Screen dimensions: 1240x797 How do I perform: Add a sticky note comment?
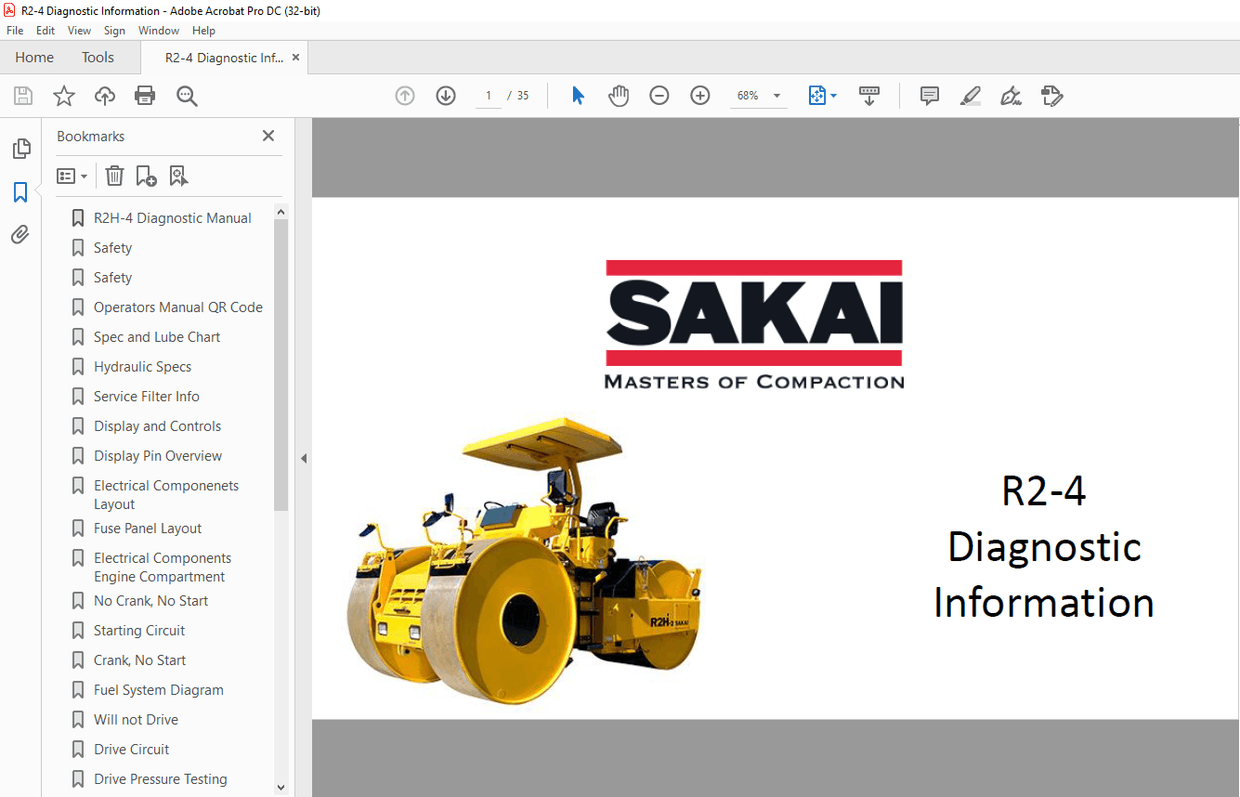pos(929,95)
